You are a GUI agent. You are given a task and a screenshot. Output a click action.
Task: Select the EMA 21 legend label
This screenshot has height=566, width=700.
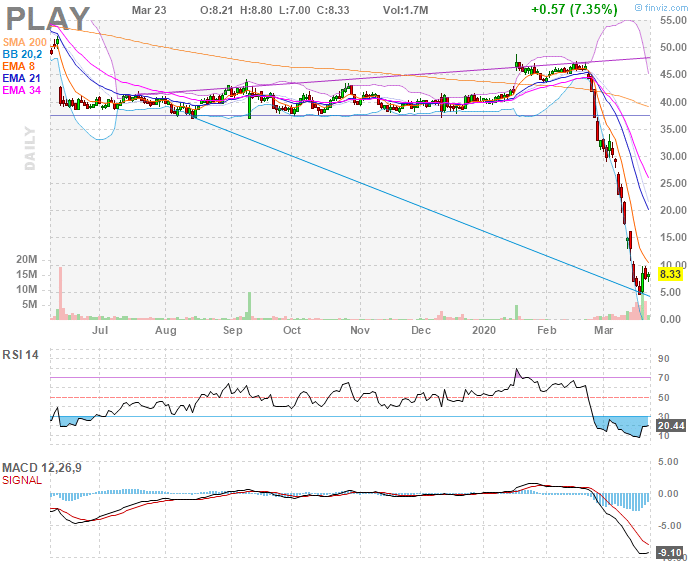point(21,78)
